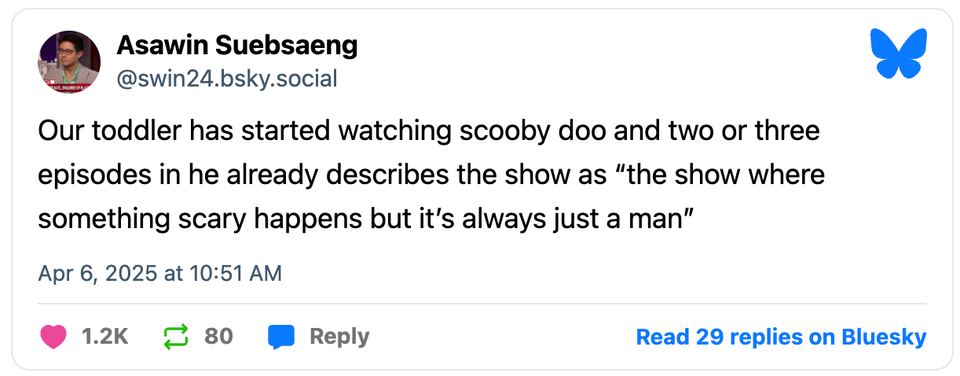Image resolution: width=960 pixels, height=376 pixels.
Task: Open Read 29 replies on Bluesky
Action: click(x=781, y=337)
